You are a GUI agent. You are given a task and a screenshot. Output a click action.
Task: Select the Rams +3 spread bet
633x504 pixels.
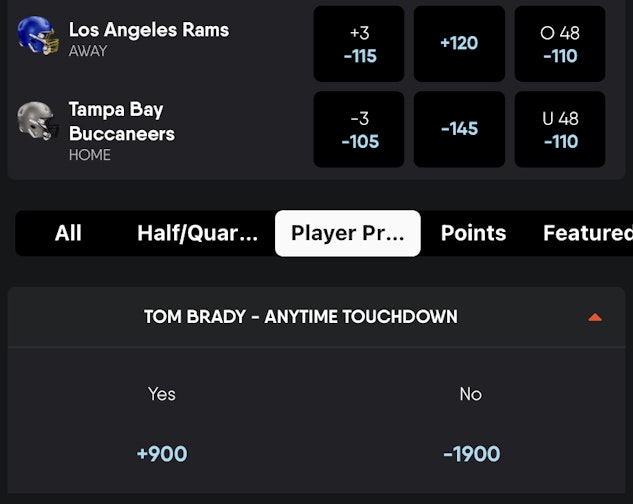coord(359,44)
